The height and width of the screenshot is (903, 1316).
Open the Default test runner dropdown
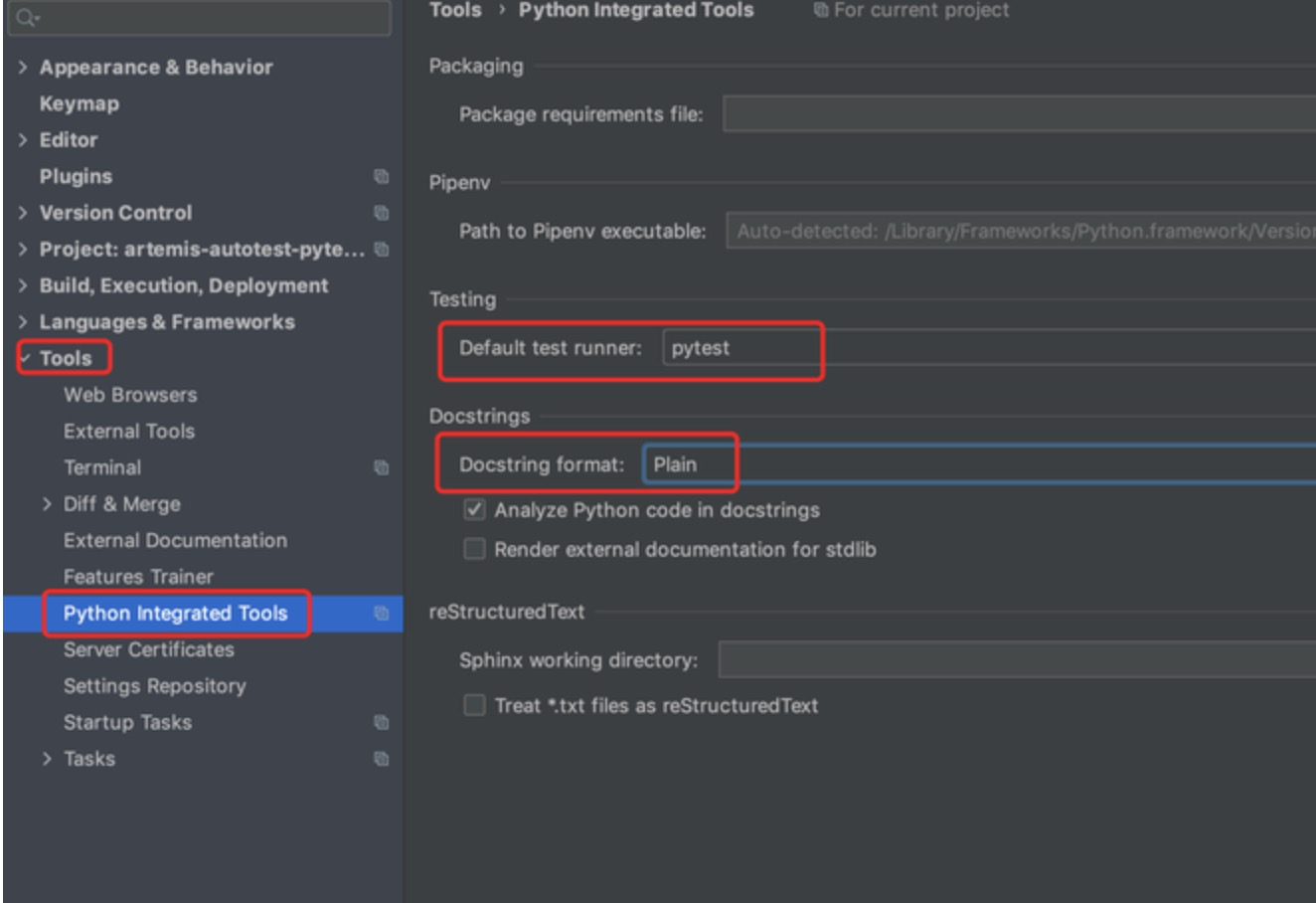984,348
